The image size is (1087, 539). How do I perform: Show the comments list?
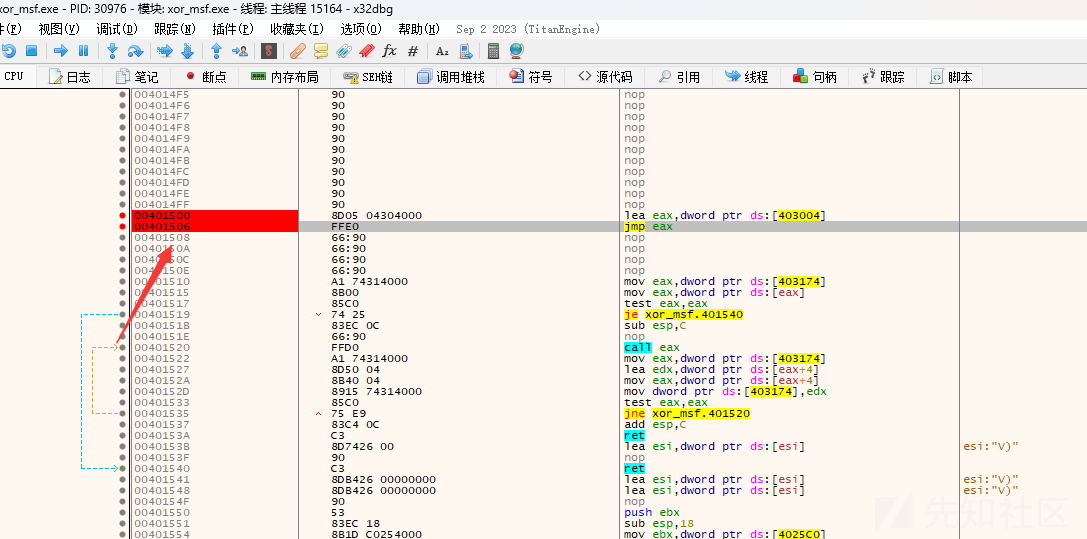coord(321,51)
